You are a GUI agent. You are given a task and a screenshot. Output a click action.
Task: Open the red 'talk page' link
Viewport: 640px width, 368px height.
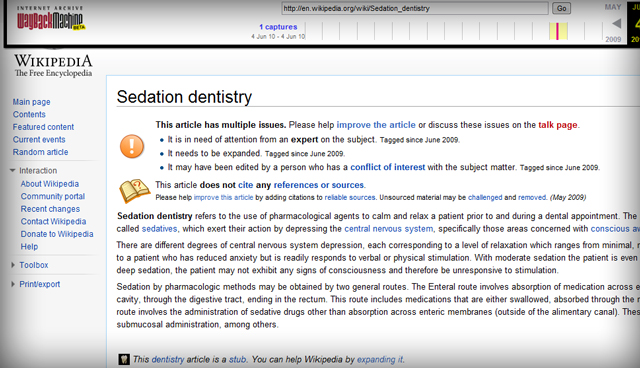pos(558,125)
